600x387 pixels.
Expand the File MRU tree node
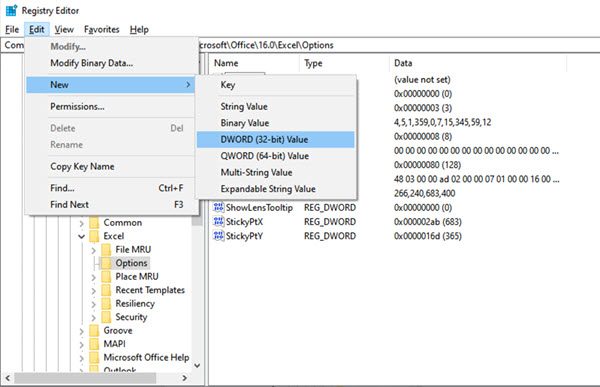coord(94,250)
